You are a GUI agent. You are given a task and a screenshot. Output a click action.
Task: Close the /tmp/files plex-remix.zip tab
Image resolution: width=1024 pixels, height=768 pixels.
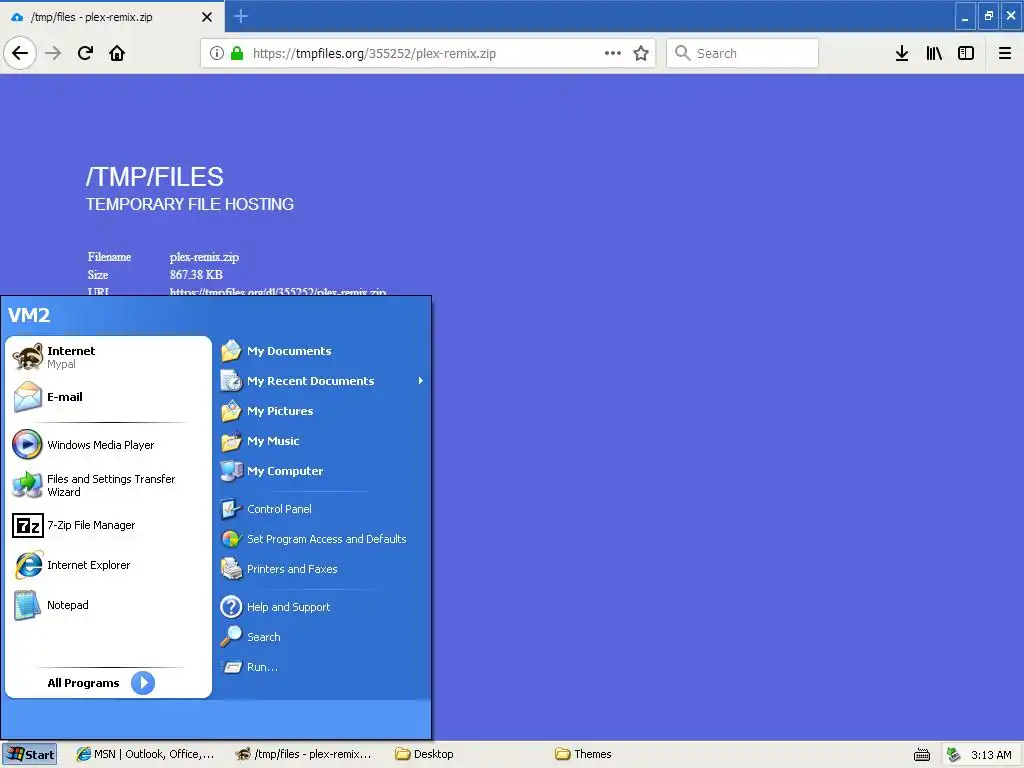tap(207, 17)
